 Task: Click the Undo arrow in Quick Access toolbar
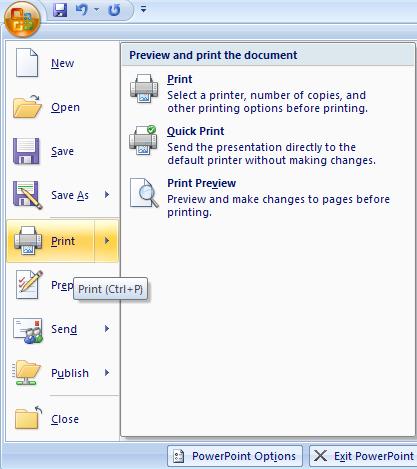[81, 10]
